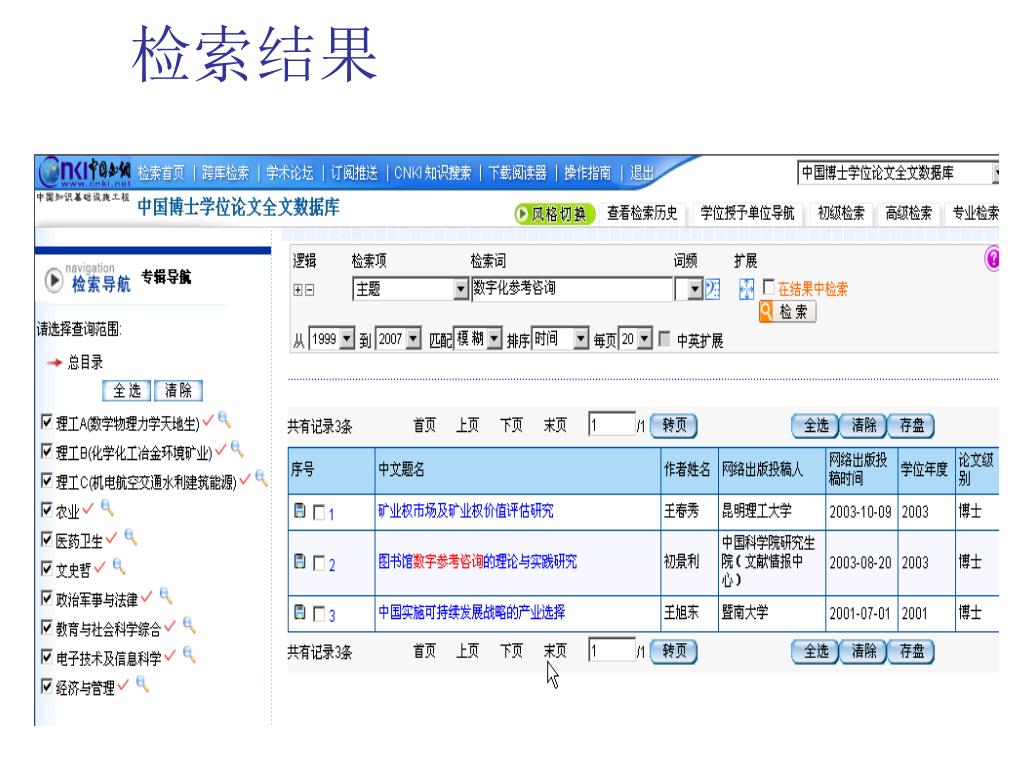Select the checkbox for result row 1

point(319,512)
